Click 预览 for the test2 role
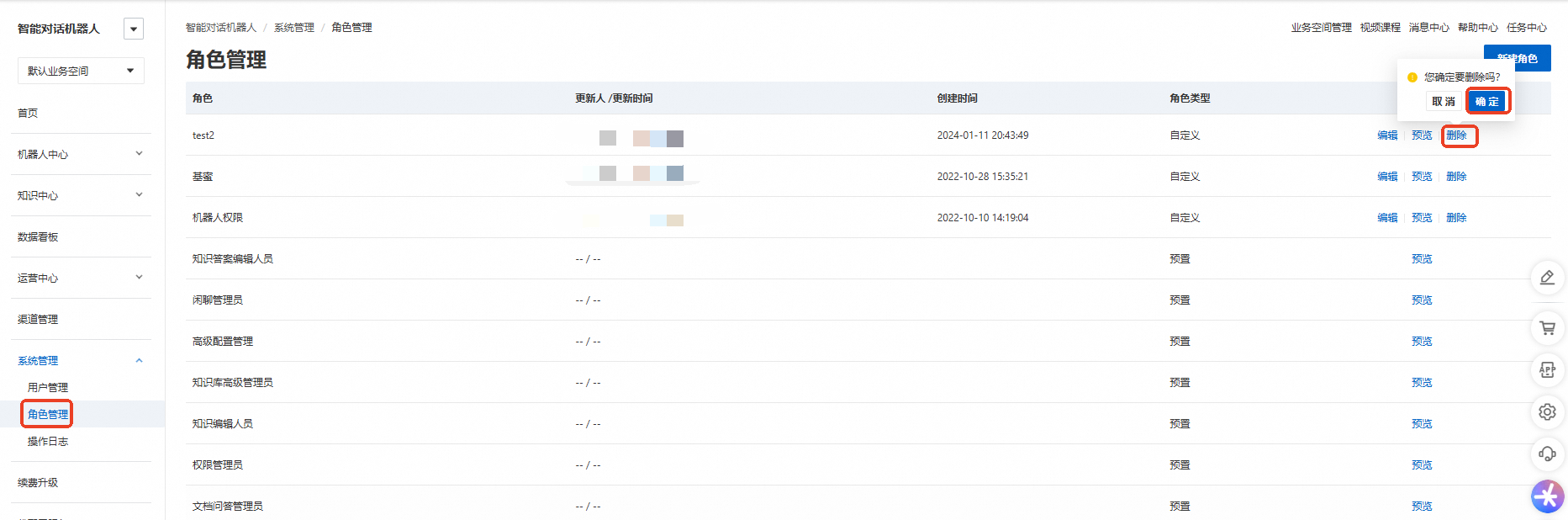 (x=1422, y=135)
